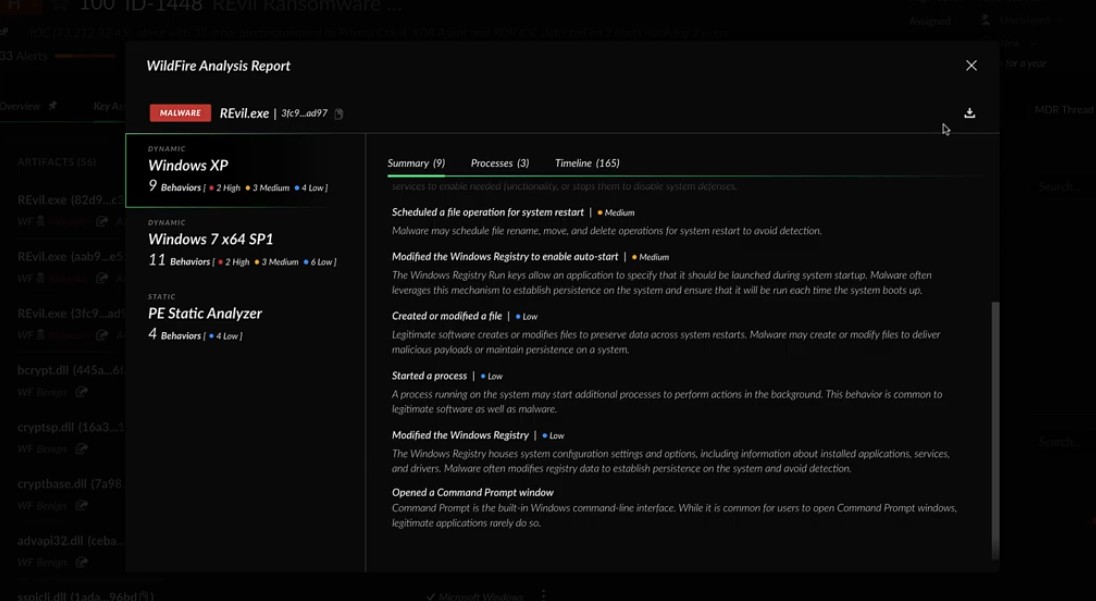
Task: Select the Windows 7 x64 SP1 analysis
Action: click(x=245, y=244)
